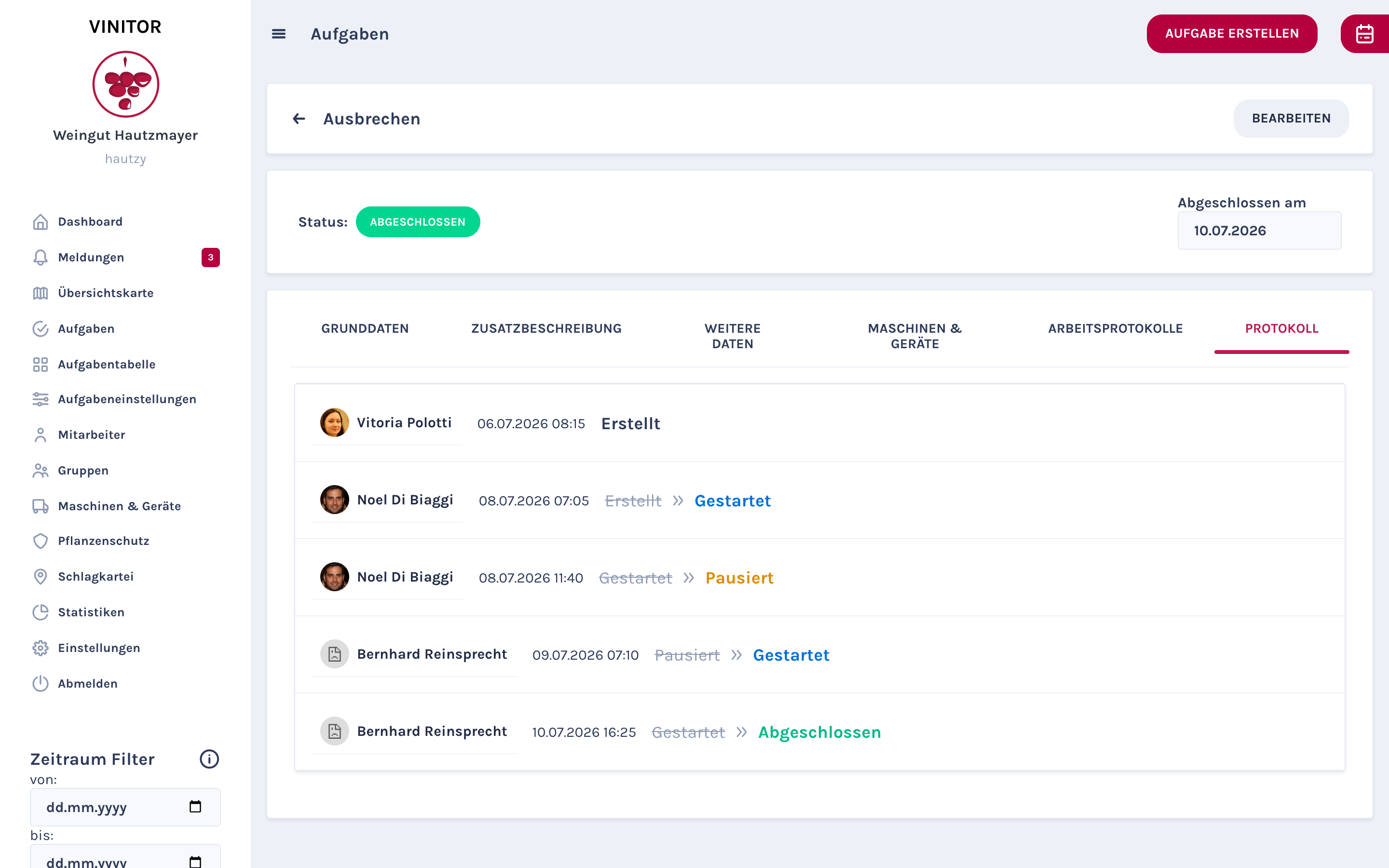Image resolution: width=1389 pixels, height=868 pixels.
Task: Open the calendar view button
Action: point(1364,34)
